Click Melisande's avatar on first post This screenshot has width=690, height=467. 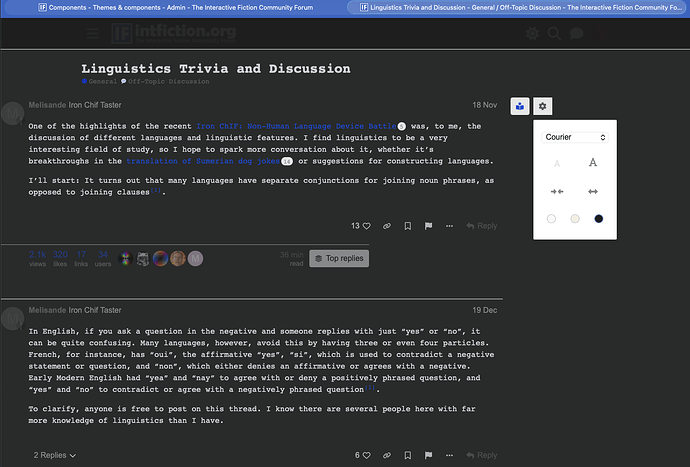pos(12,114)
